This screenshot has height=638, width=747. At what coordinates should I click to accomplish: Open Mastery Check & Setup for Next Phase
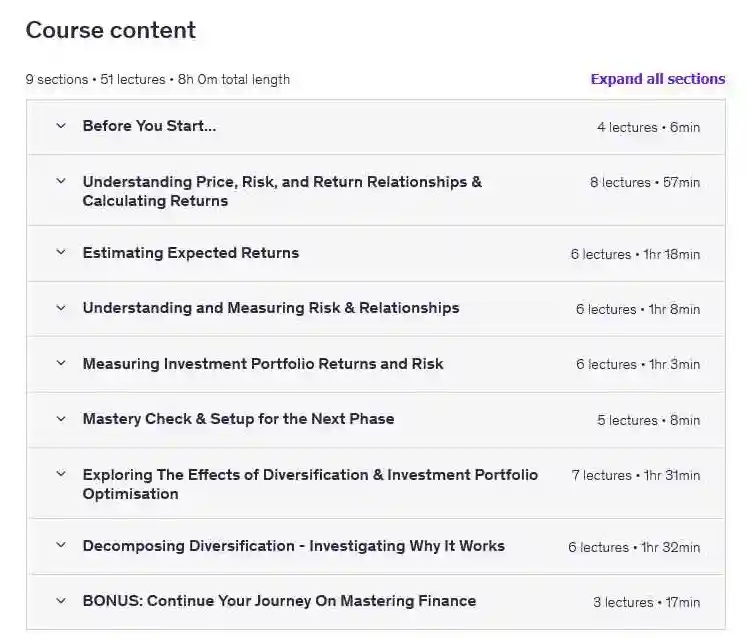(238, 419)
